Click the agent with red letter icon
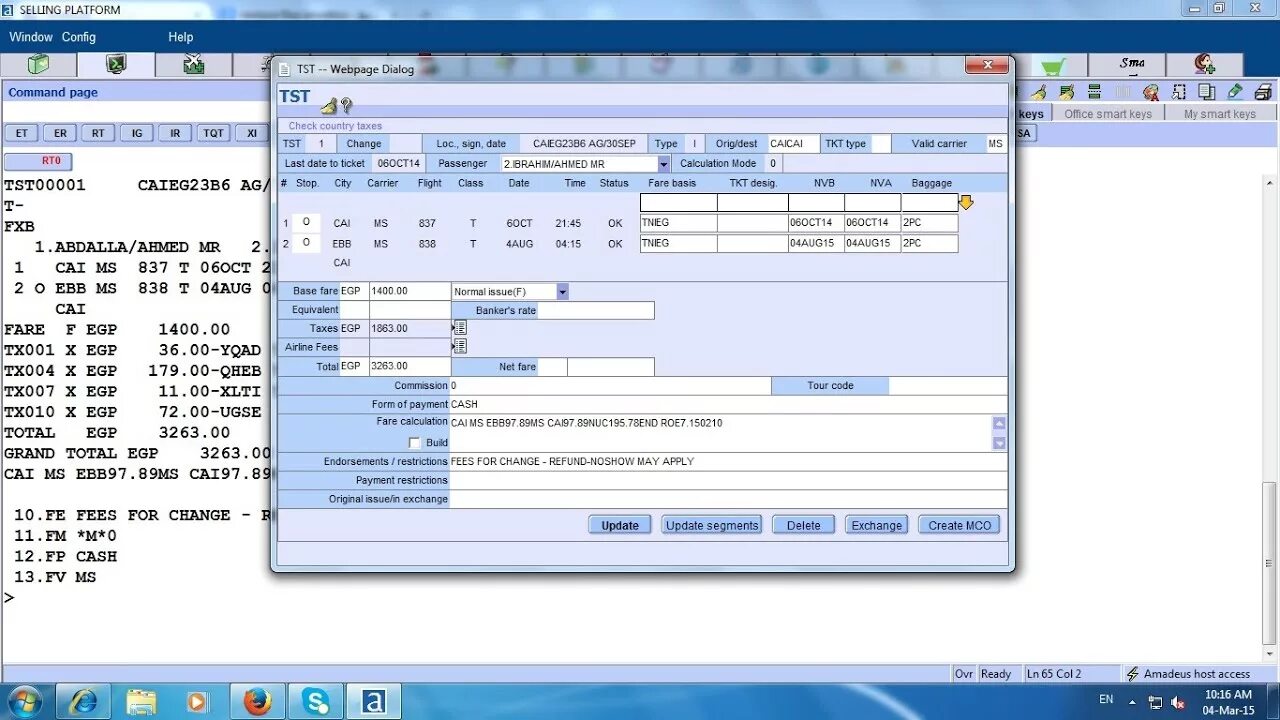Image resolution: width=1280 pixels, height=720 pixels. click(1151, 92)
